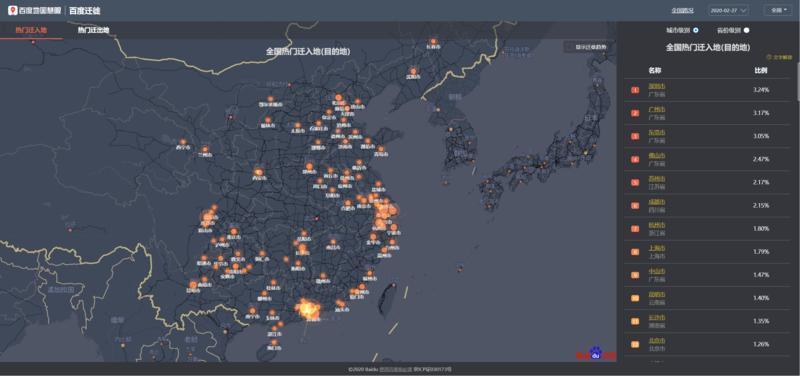Image resolution: width=800 pixels, height=376 pixels.
Task: Click rank 1 badge for 深圳市
Action: [x=635, y=90]
